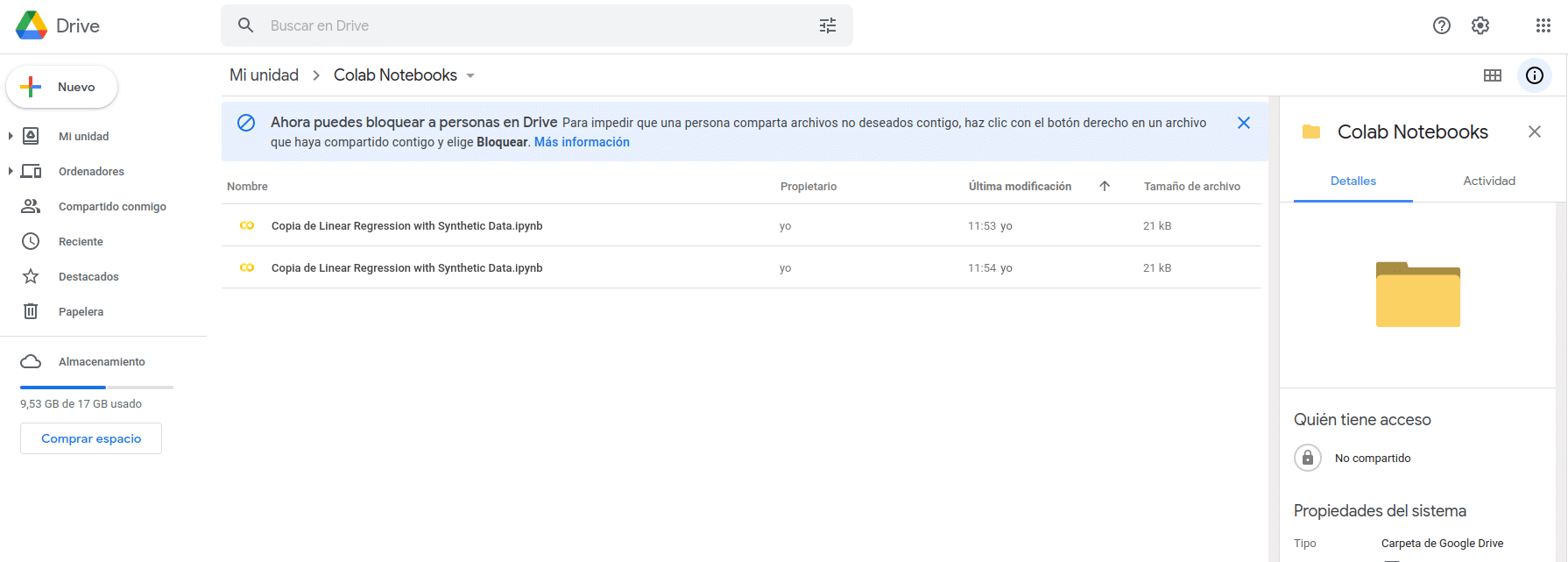Open Papelera in the sidebar
This screenshot has width=1568, height=562.
tap(81, 311)
